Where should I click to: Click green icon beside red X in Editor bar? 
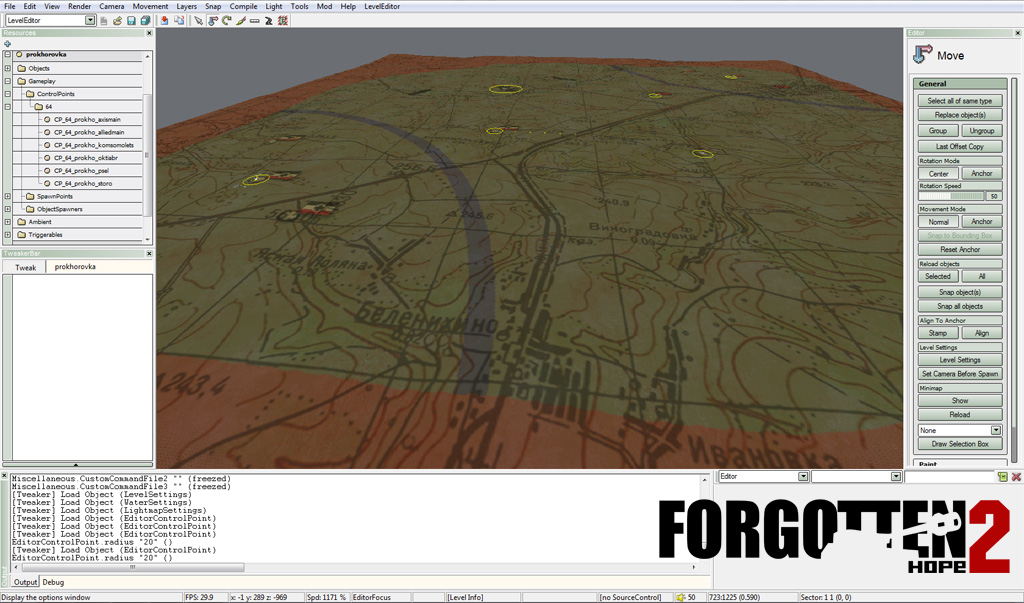coord(1002,477)
